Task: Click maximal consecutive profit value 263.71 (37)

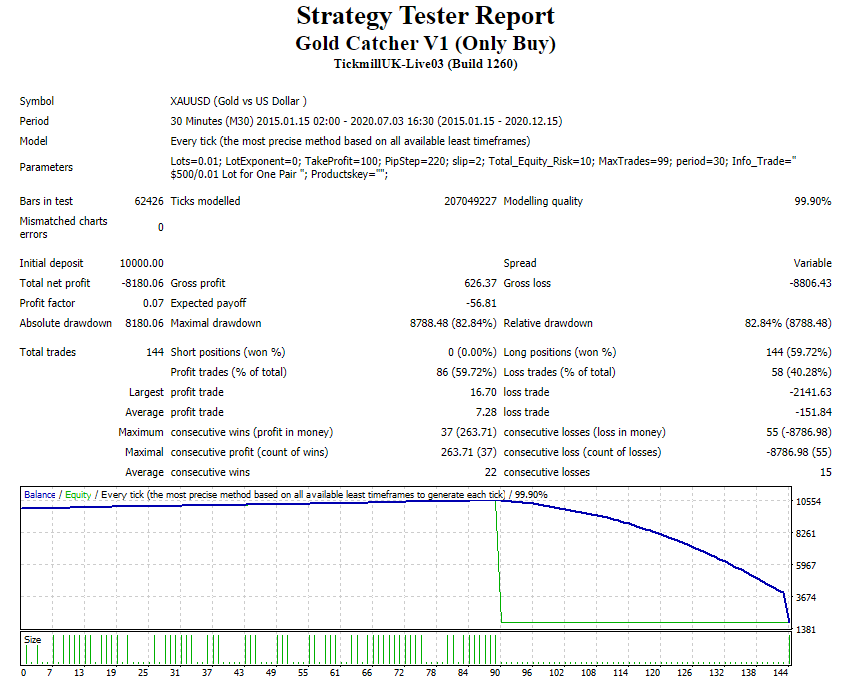Action: point(468,452)
